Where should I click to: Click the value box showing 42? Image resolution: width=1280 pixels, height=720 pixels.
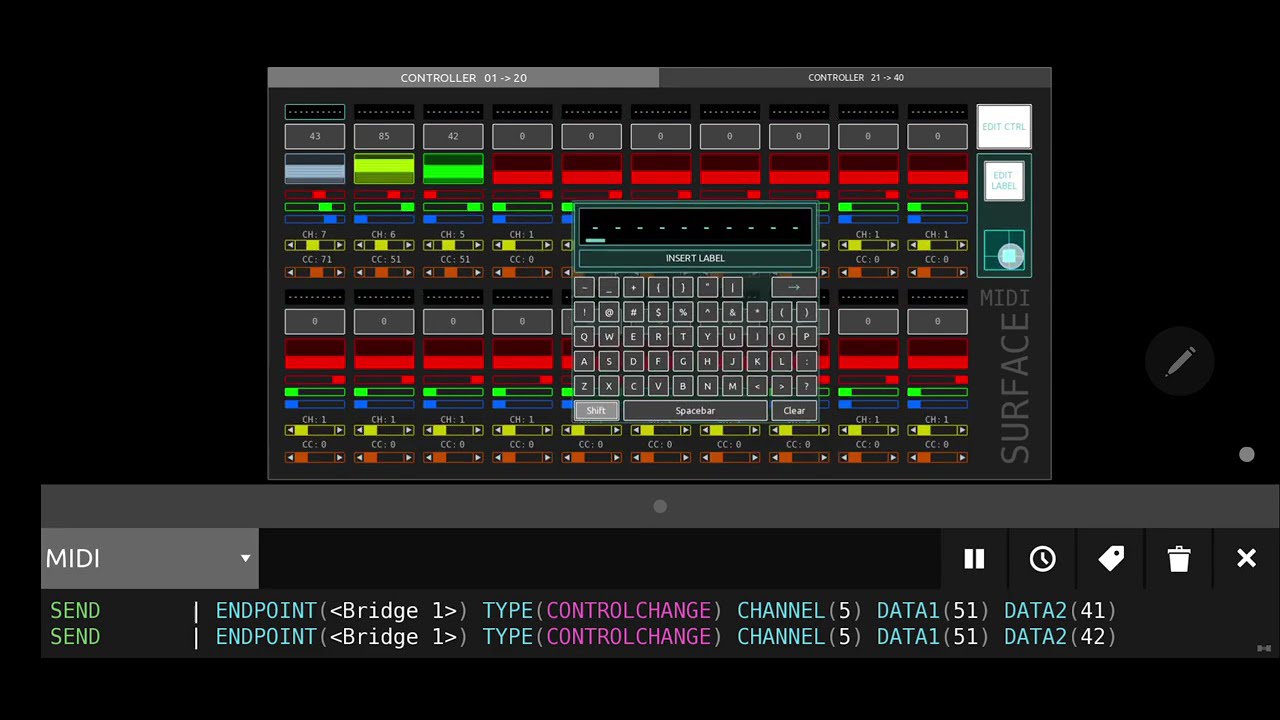(x=453, y=136)
